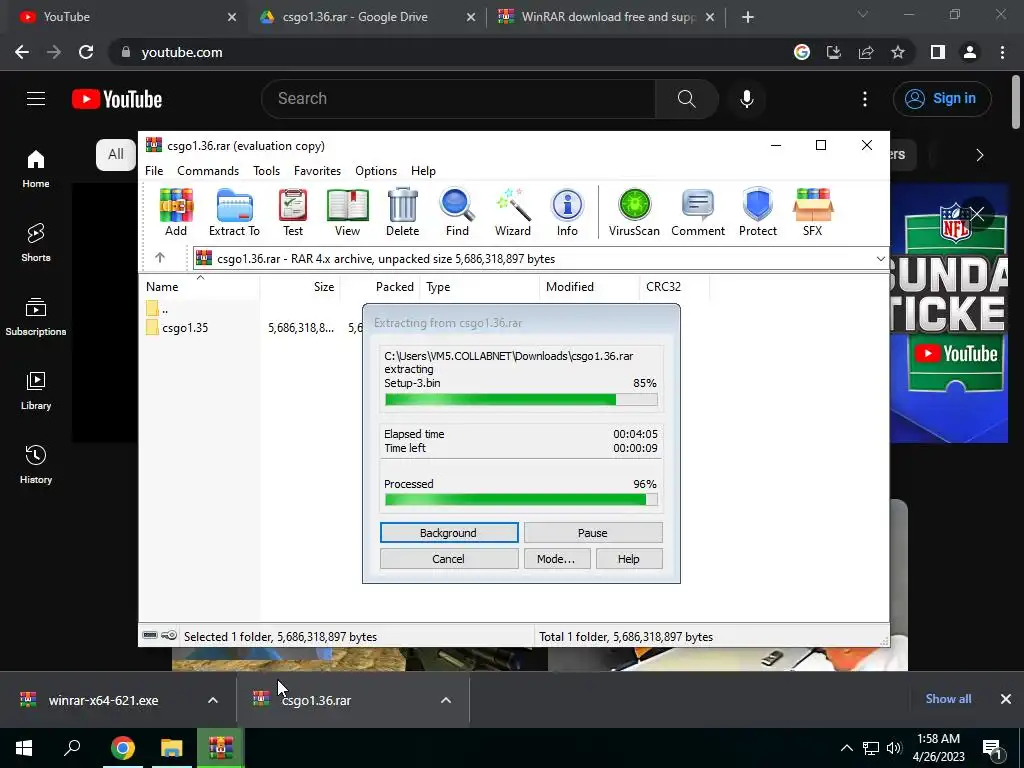
Task: Open the Favorites menu
Action: click(x=317, y=170)
